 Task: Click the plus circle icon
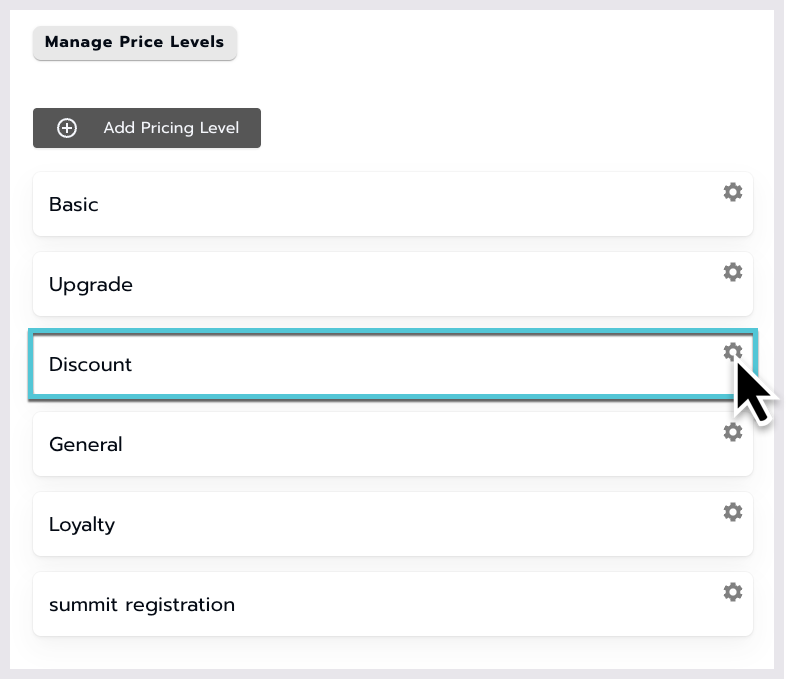[x=67, y=128]
